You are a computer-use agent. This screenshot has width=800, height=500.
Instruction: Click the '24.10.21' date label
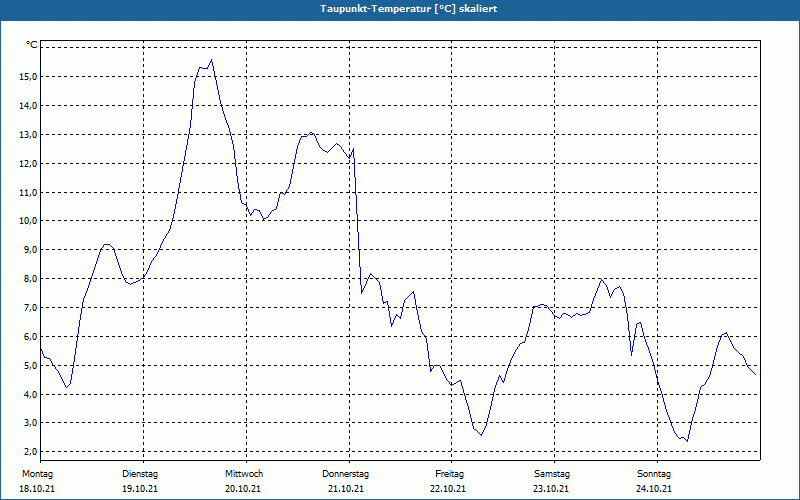coord(654,489)
